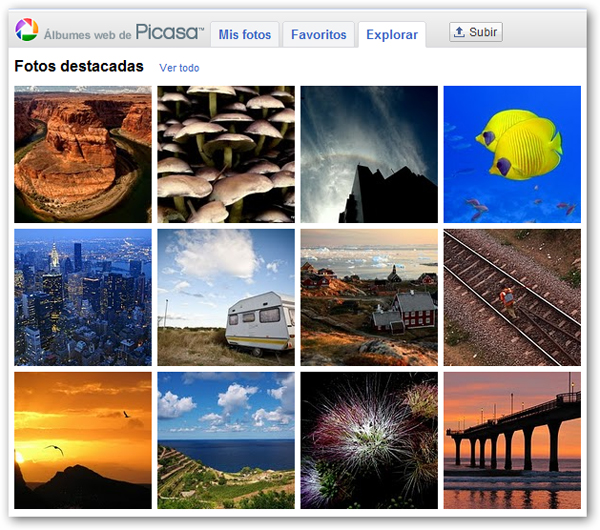Click the upload arrow icon in Subir

point(459,33)
